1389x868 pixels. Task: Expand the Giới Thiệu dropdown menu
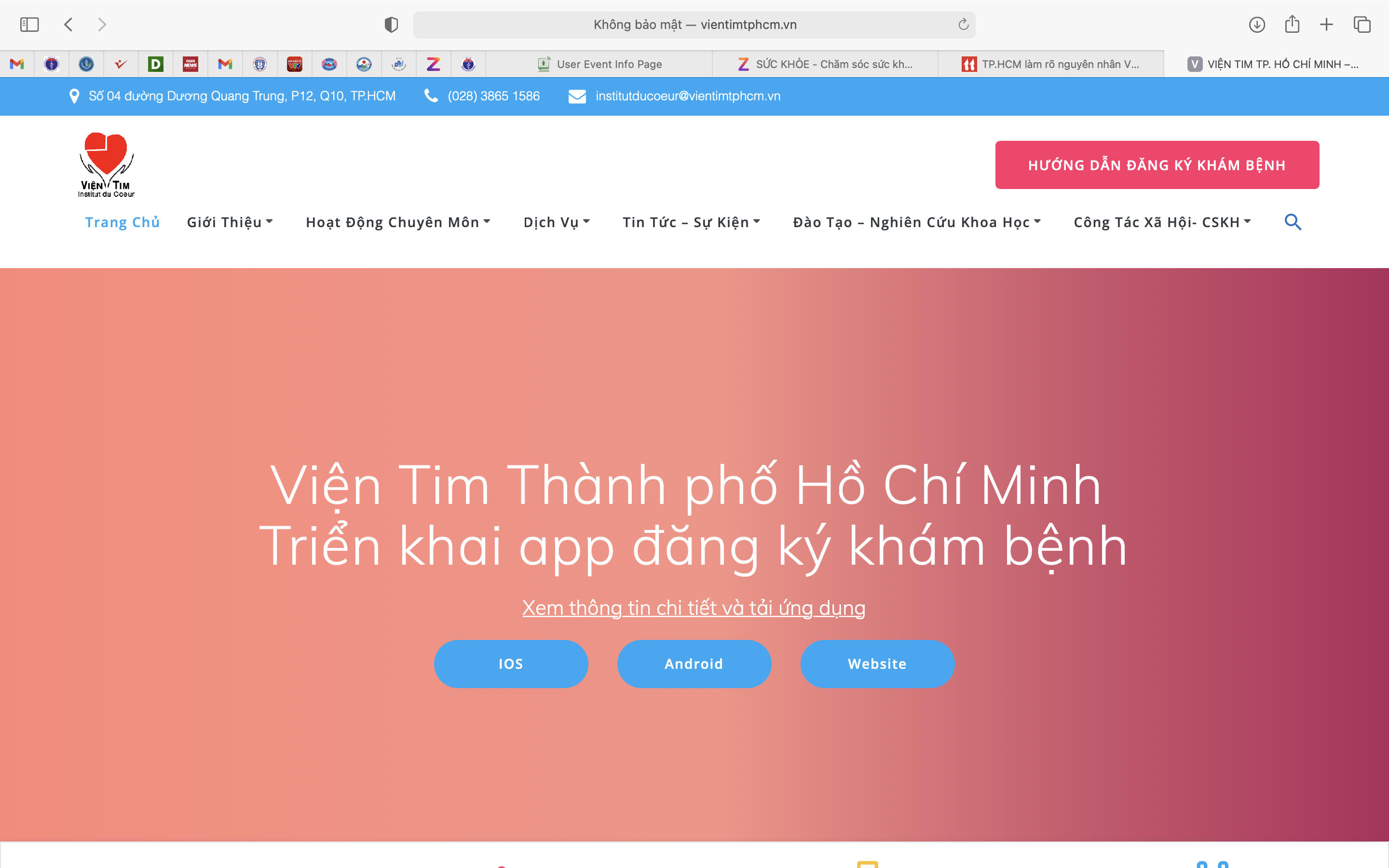230,222
